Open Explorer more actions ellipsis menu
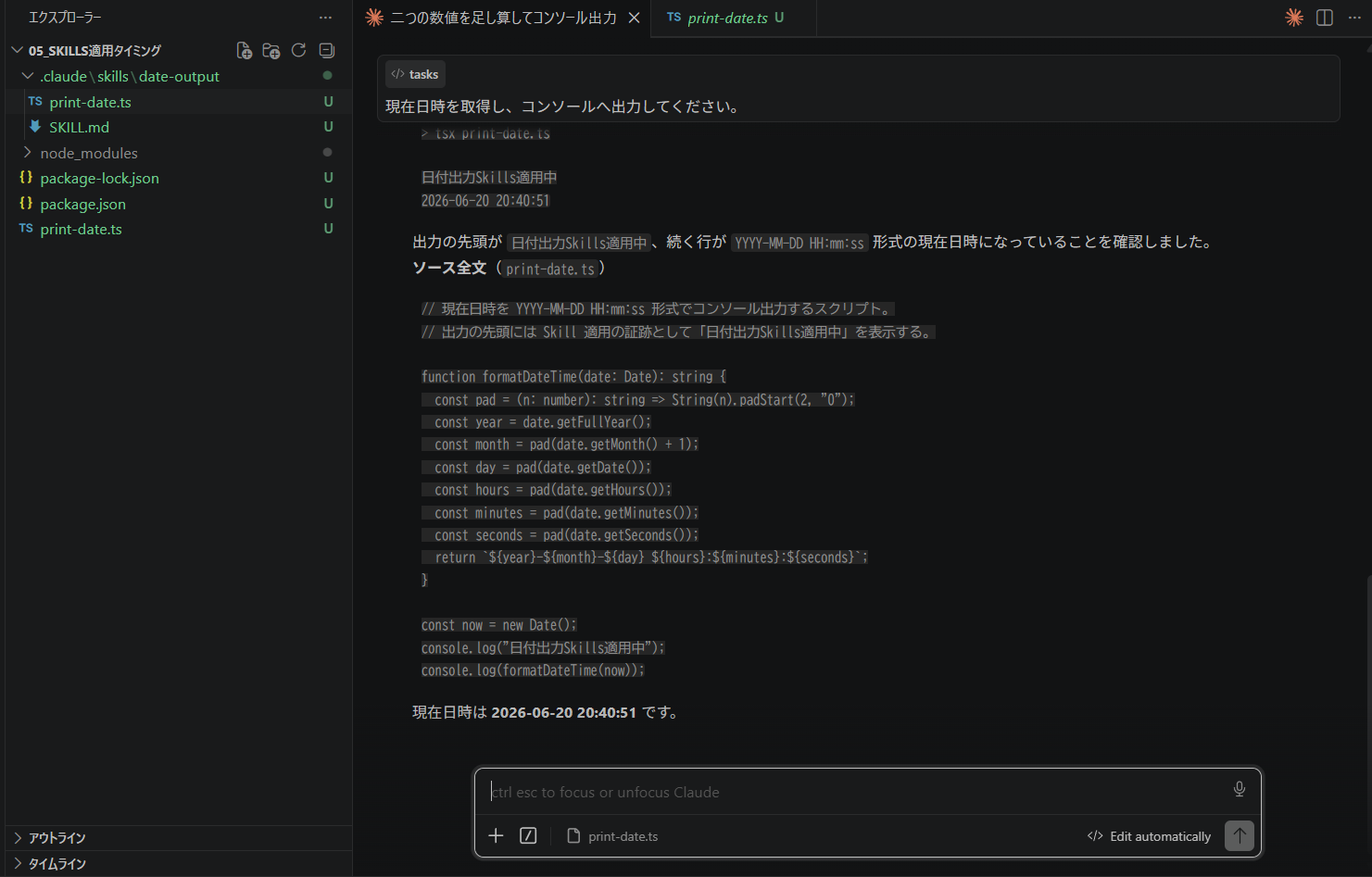1372x877 pixels. [325, 18]
